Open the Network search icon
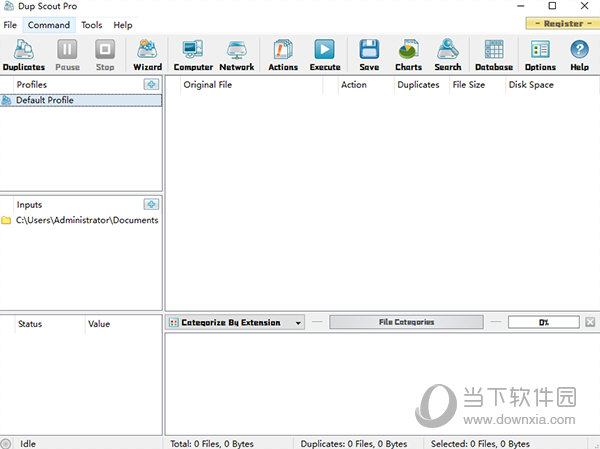 click(236, 55)
